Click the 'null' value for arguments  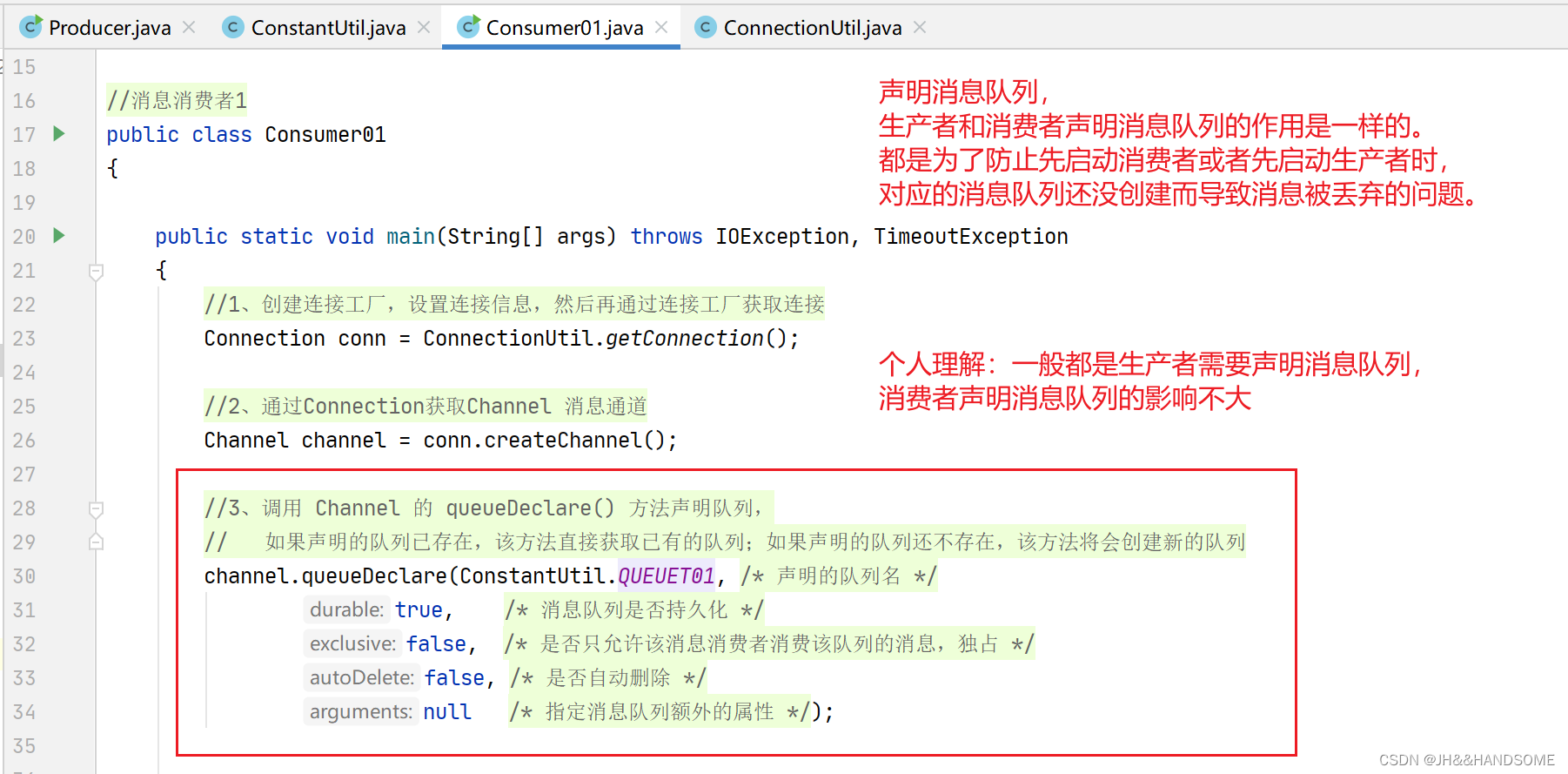pyautogui.click(x=447, y=712)
